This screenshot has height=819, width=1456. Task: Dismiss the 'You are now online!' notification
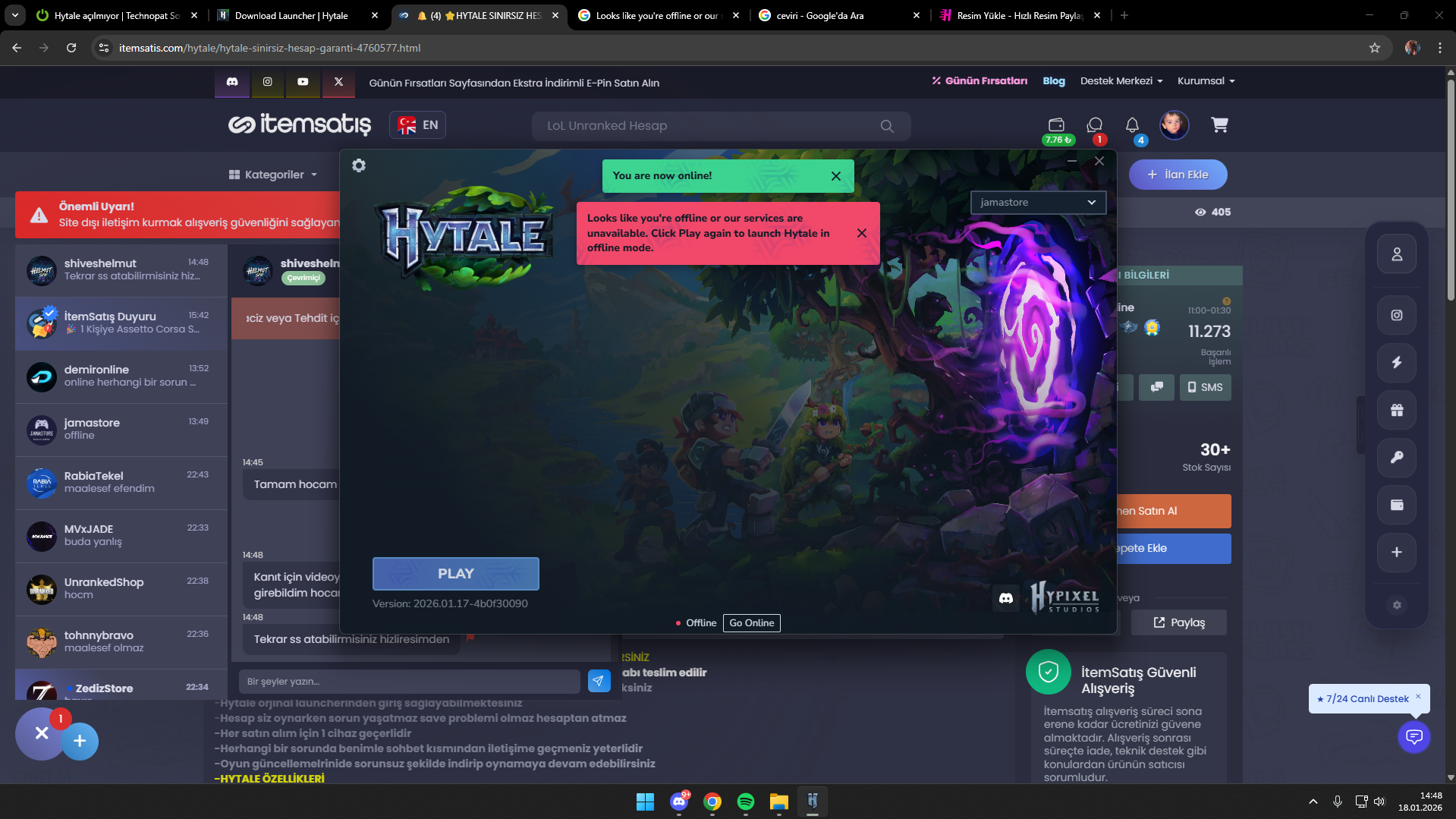pyautogui.click(x=836, y=176)
